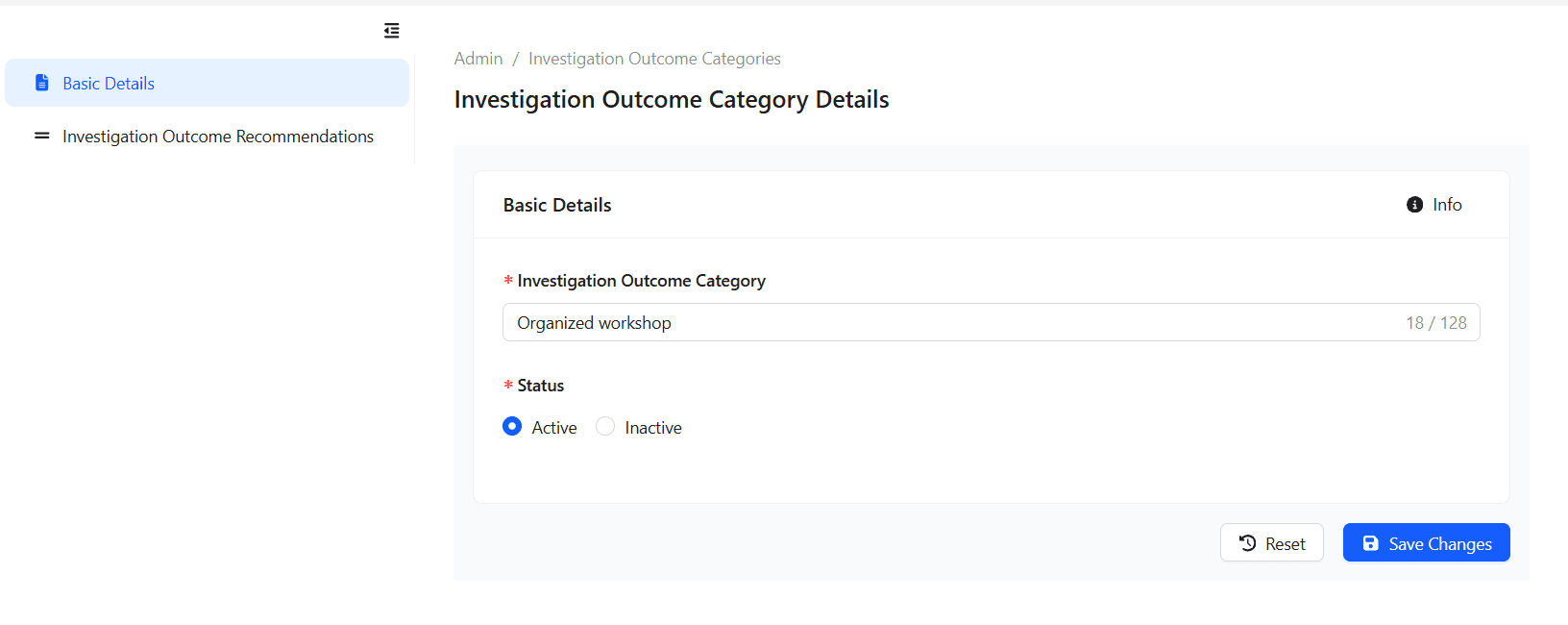Click the Info button in Basic Details

pyautogui.click(x=1434, y=205)
